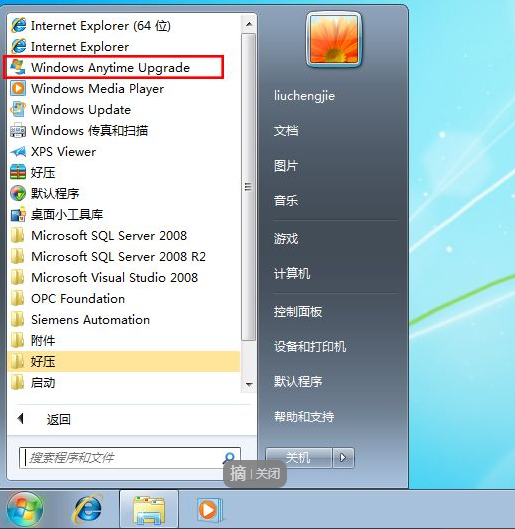Image resolution: width=515 pixels, height=529 pixels.
Task: Open the liuchengjie user folder link
Action: tap(304, 96)
